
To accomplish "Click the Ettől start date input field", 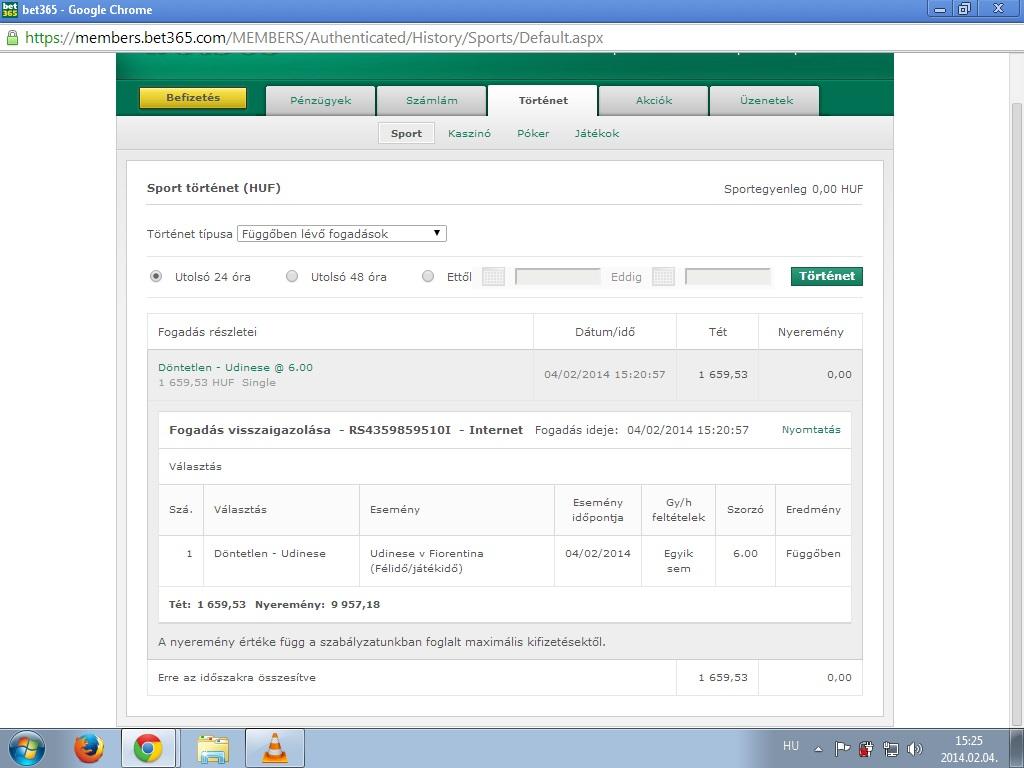I will pyautogui.click(x=558, y=277).
